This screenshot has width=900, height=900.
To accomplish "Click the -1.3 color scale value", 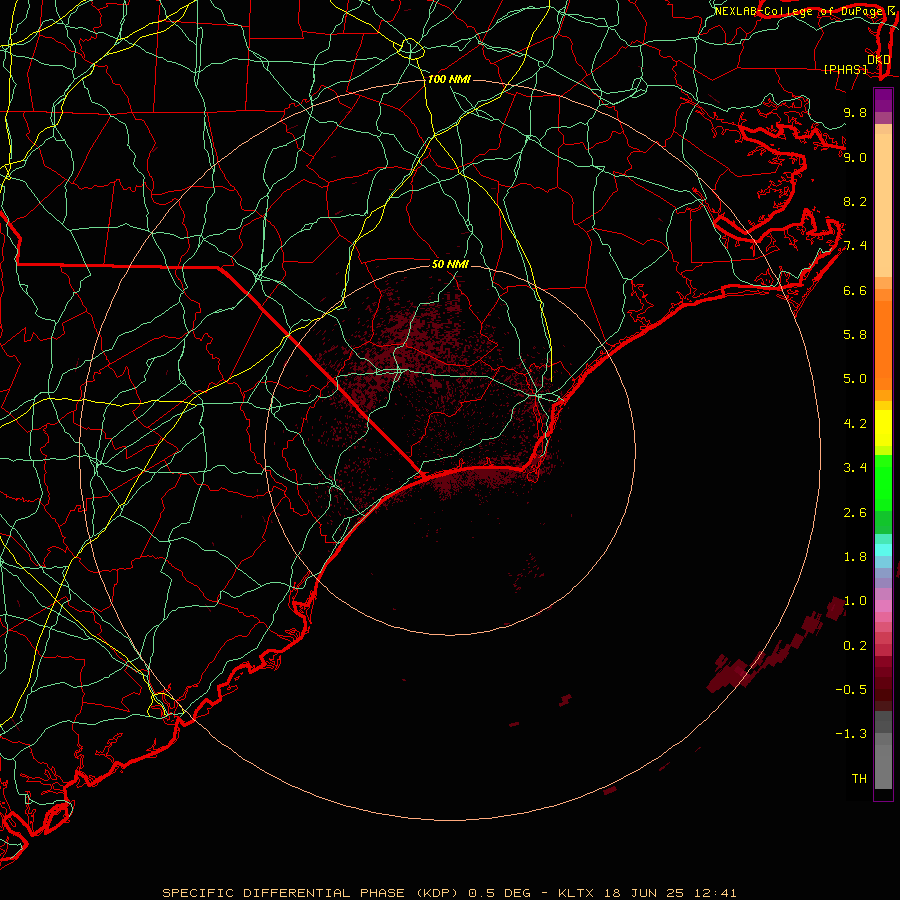I will (x=851, y=734).
